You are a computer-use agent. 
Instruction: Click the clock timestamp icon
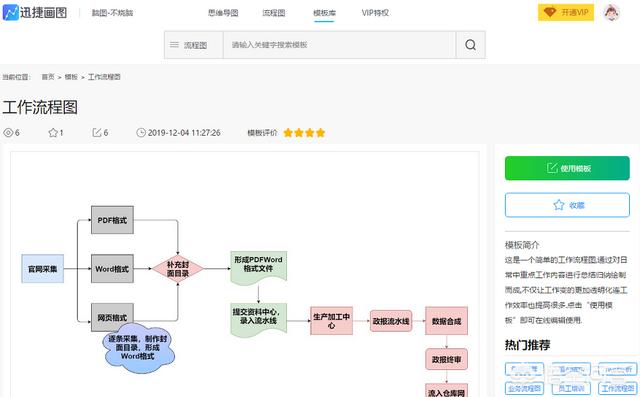141,133
